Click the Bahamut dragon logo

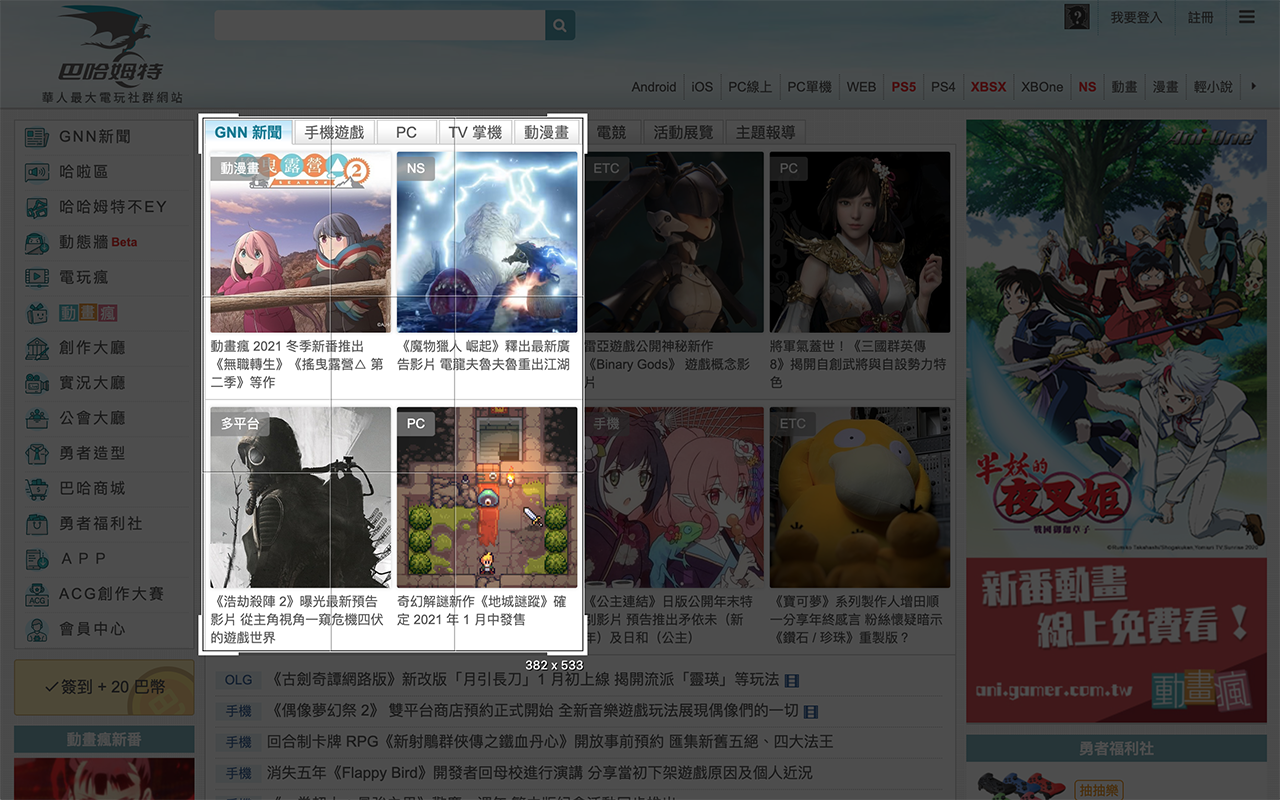[x=111, y=54]
